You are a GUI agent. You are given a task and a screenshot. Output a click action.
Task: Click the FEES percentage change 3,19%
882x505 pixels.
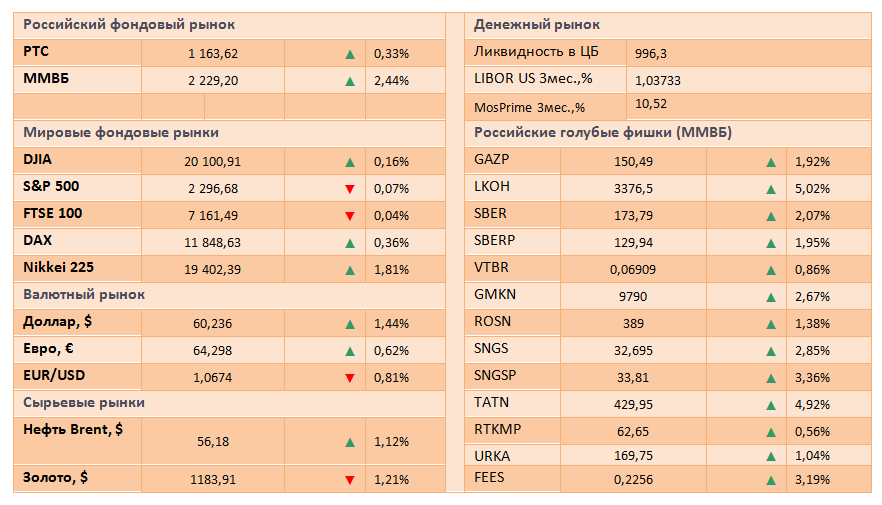tap(811, 478)
